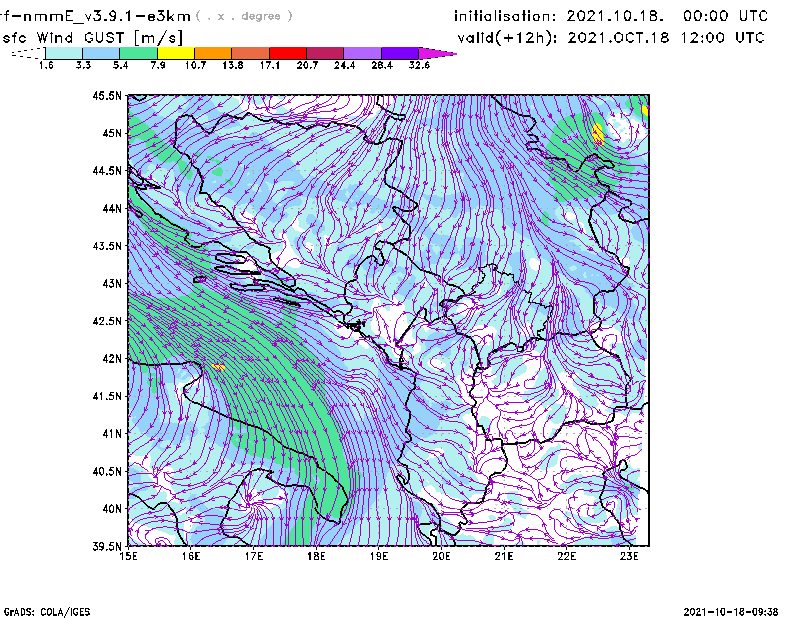This screenshot has height=618, width=800.
Task: Select the yellow legend color block
Action: pos(176,53)
